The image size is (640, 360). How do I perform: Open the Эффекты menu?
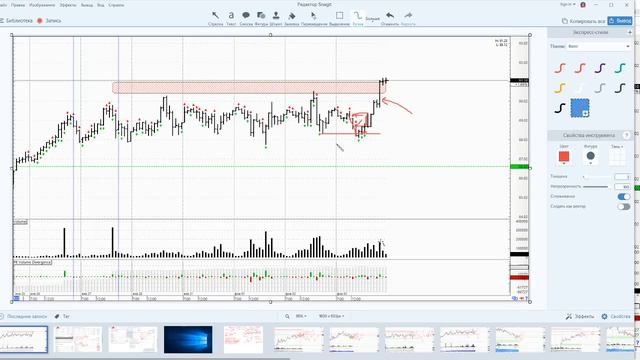point(68,5)
